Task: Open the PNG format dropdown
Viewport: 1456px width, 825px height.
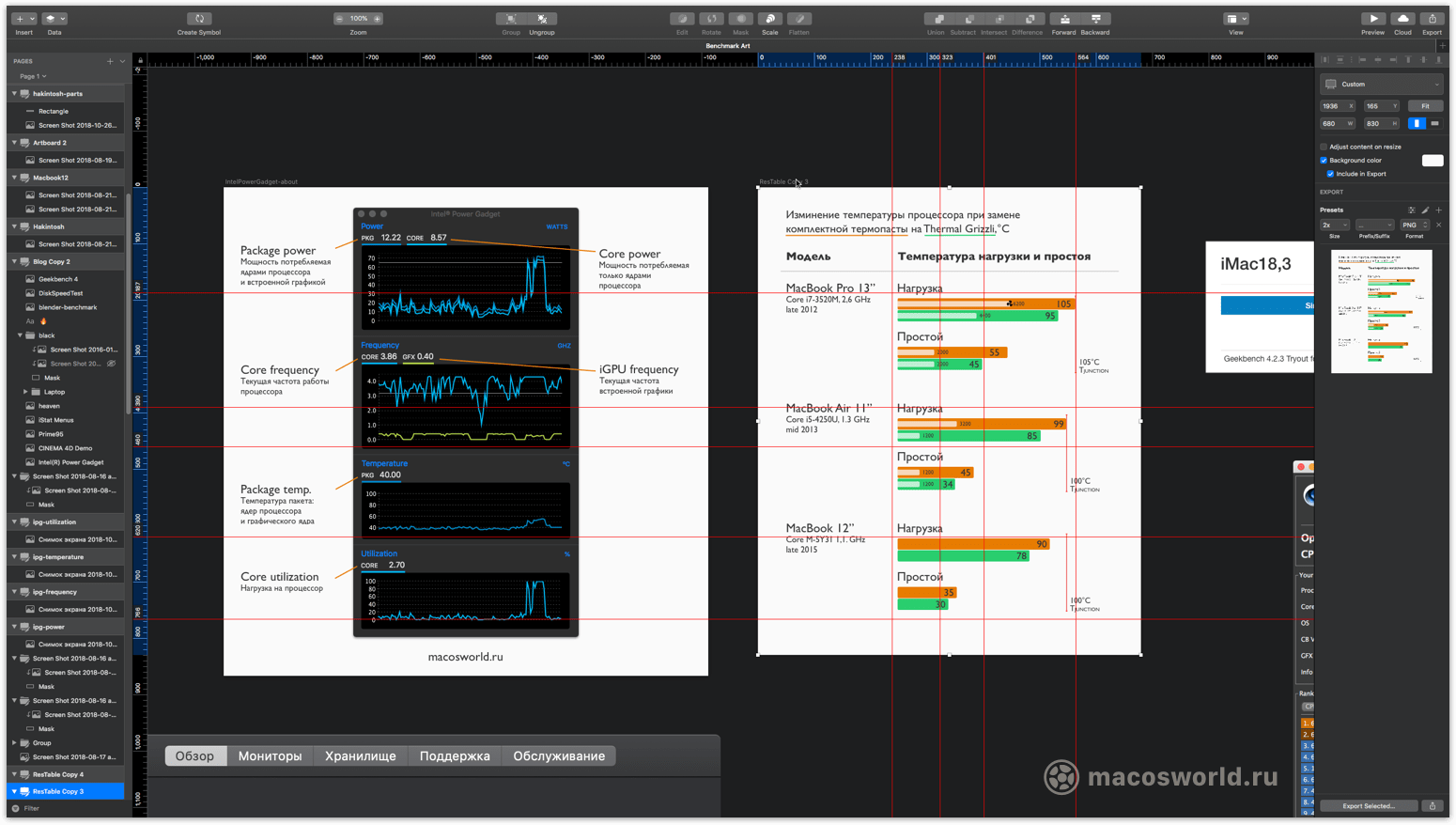Action: coord(1415,226)
